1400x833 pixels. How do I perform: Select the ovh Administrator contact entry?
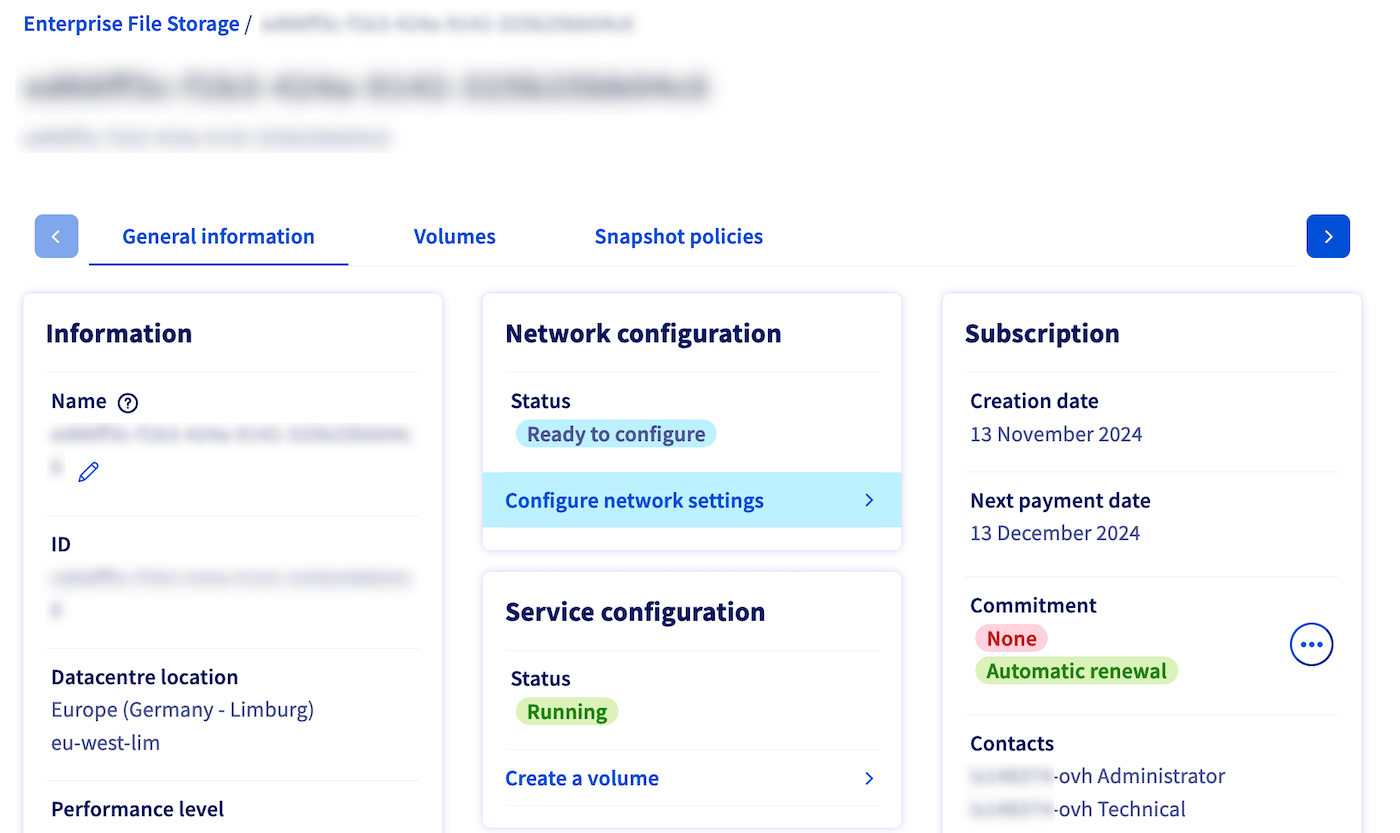[x=1097, y=775]
